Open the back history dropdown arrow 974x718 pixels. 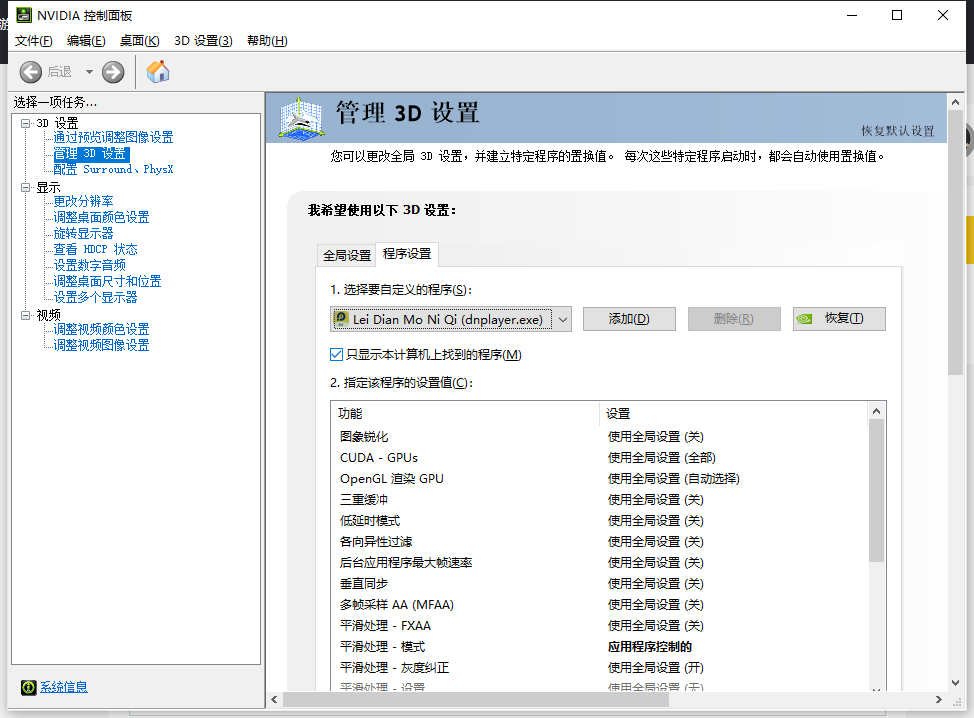[89, 72]
